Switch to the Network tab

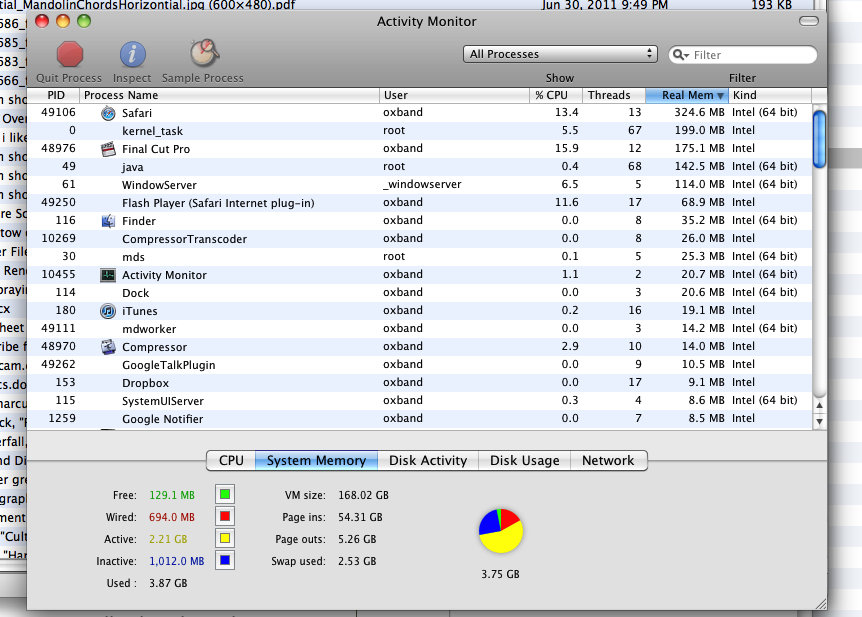pyautogui.click(x=609, y=461)
